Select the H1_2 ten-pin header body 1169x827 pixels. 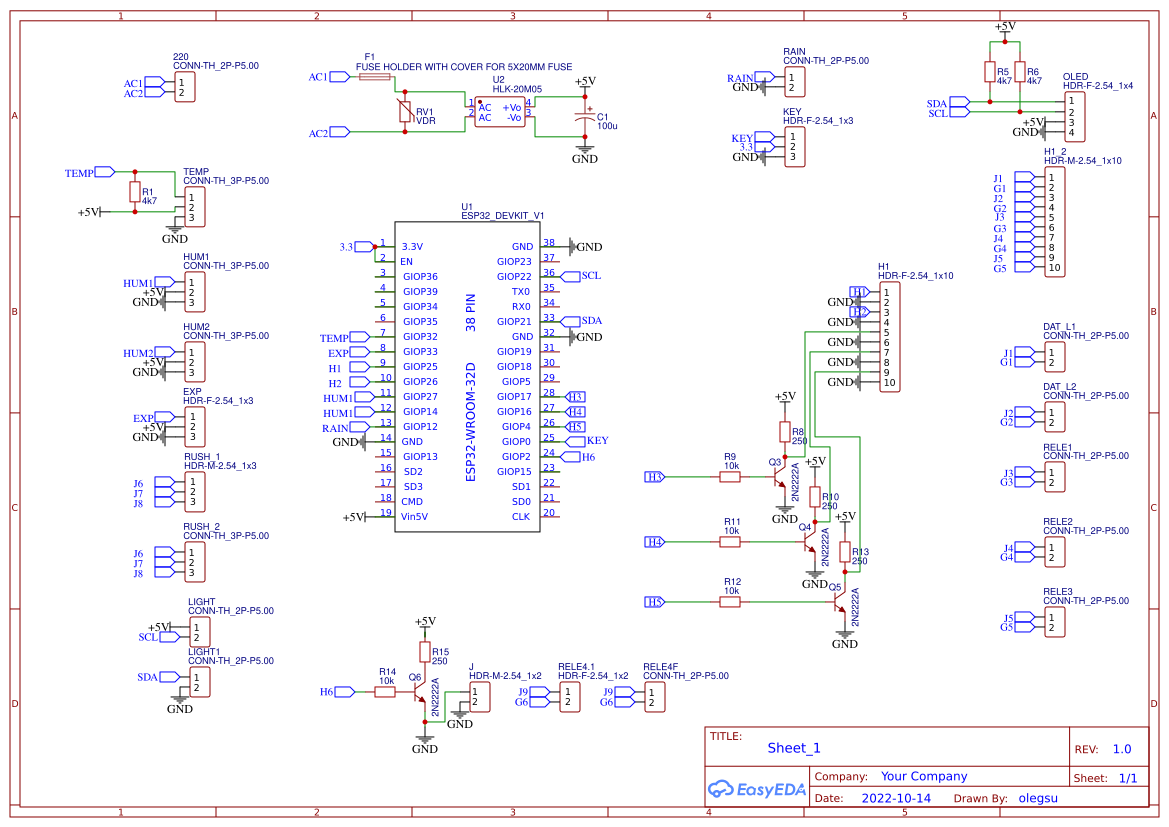pos(1055,222)
